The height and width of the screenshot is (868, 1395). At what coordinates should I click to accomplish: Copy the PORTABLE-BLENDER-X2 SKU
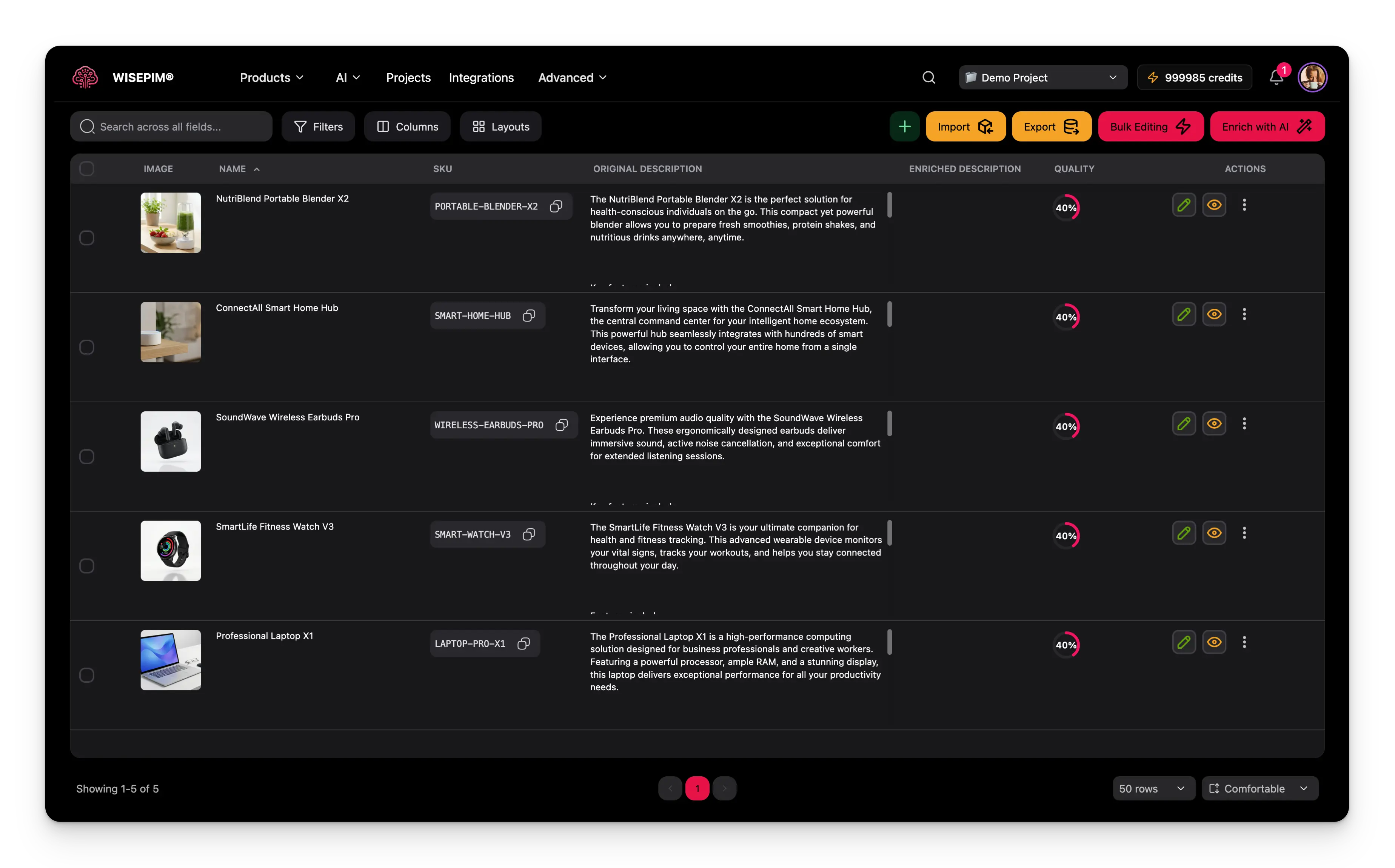click(x=555, y=206)
